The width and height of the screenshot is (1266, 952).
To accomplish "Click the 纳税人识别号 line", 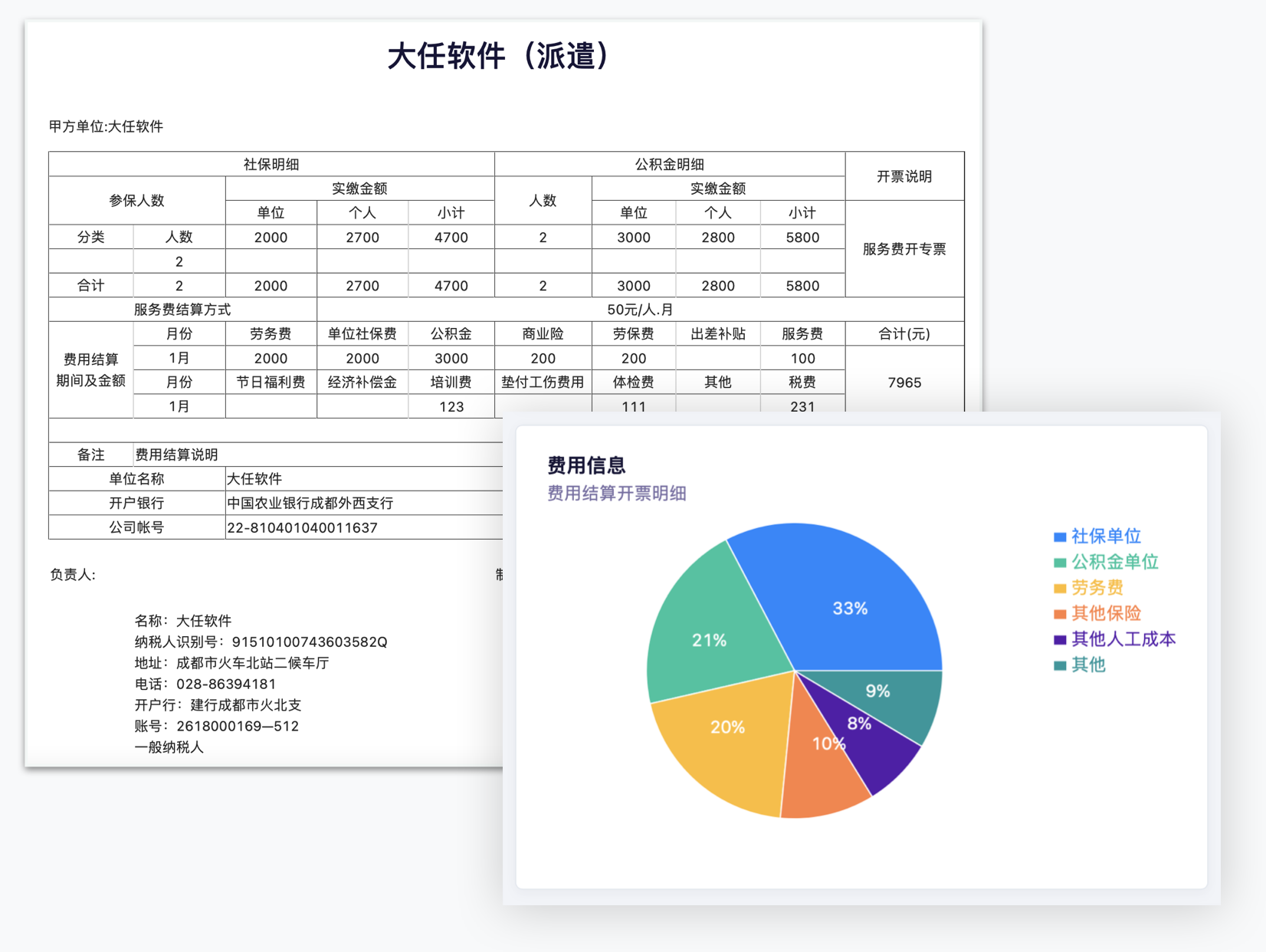I will coord(261,642).
